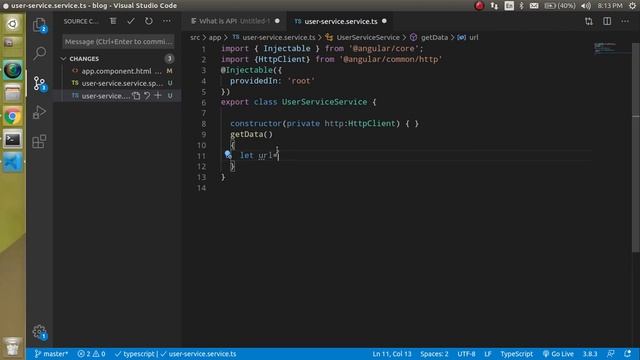
Task: Open editor more actions ellipsis
Action: coord(625,21)
